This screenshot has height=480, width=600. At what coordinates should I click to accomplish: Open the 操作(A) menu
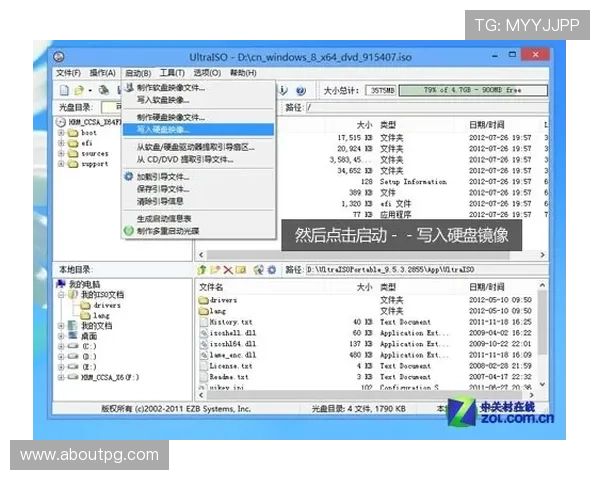[103, 73]
